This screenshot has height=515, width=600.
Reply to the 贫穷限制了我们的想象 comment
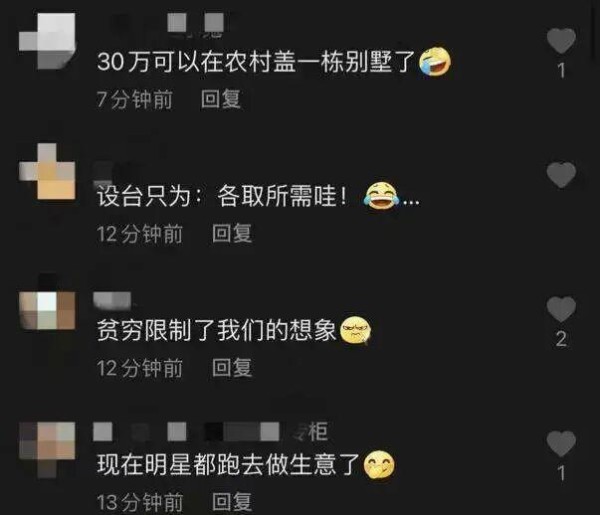point(232,368)
